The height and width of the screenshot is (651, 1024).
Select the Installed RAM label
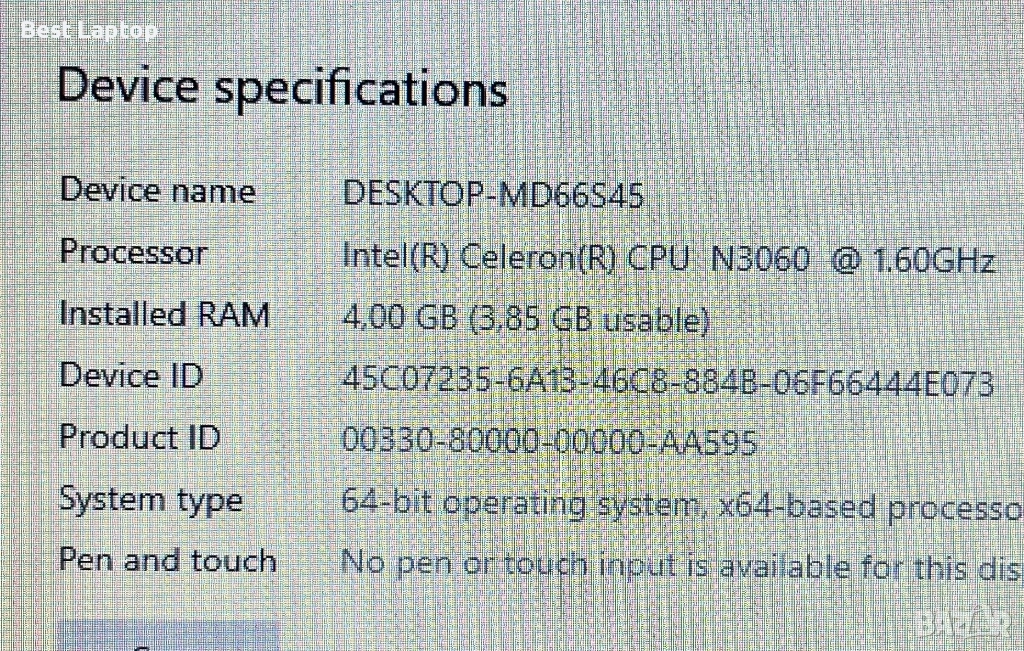(x=165, y=314)
